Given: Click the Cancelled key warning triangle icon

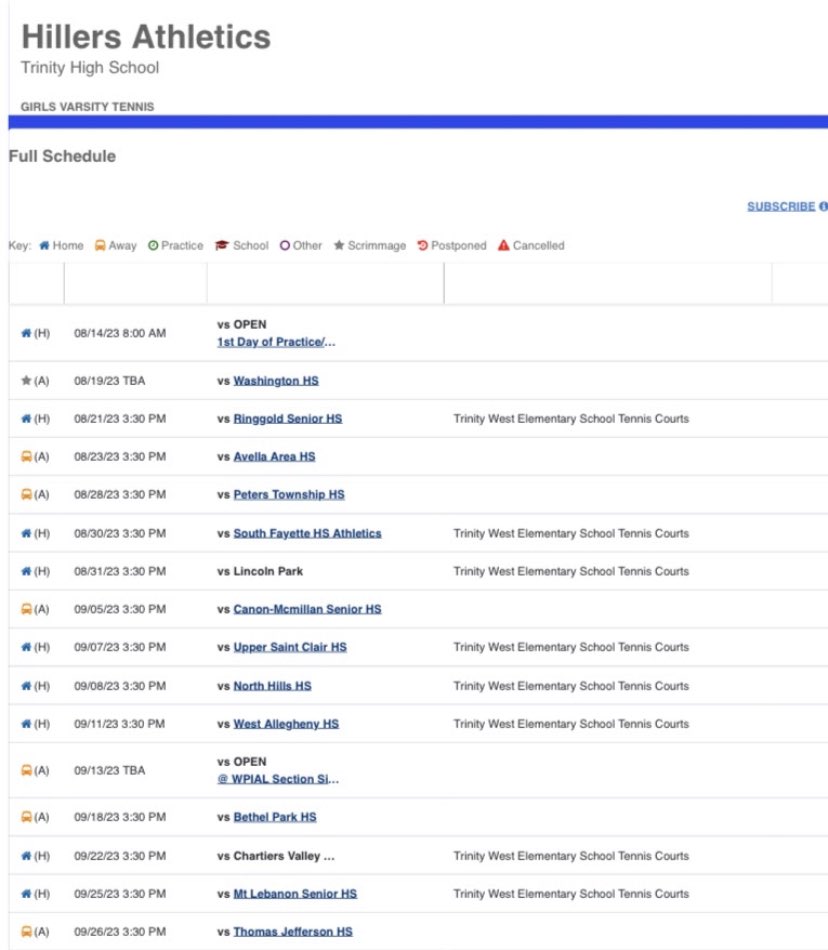Looking at the screenshot, I should [503, 245].
